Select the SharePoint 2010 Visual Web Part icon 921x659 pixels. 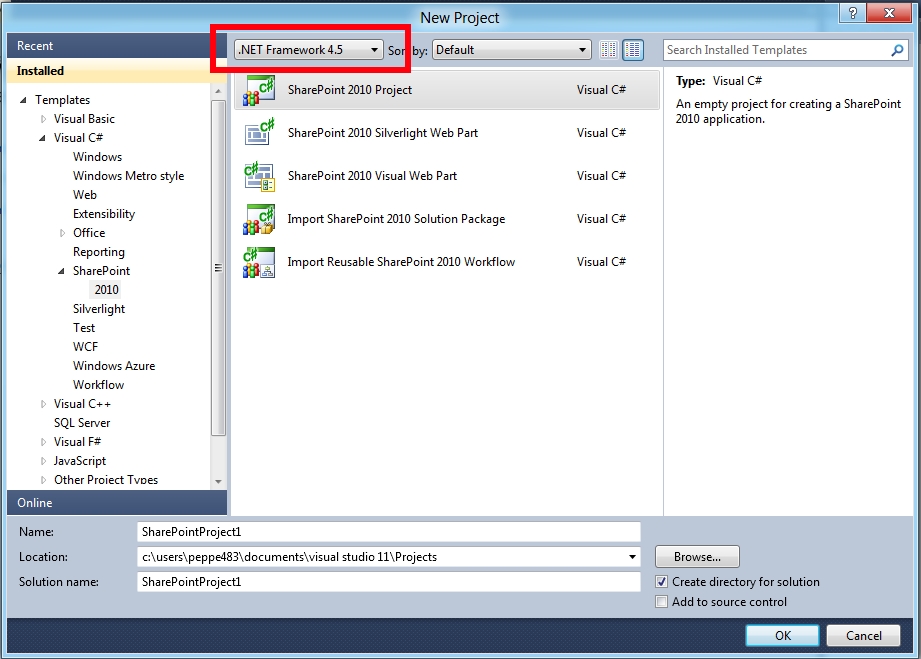click(x=259, y=176)
